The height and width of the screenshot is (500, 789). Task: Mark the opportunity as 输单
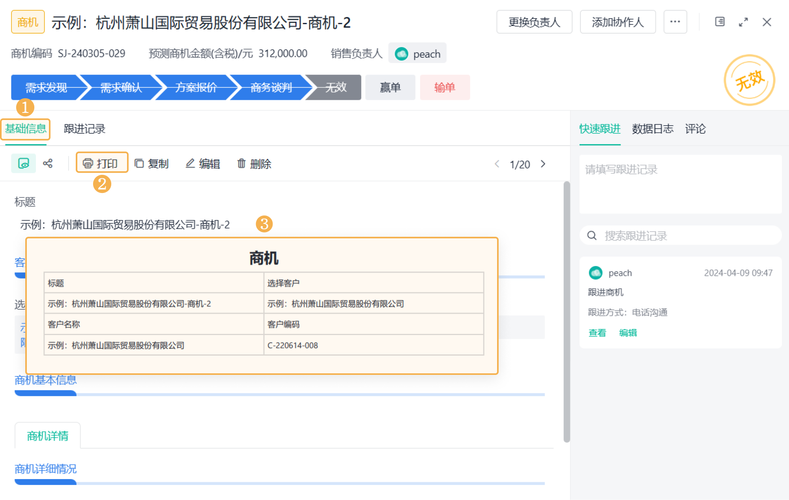point(445,88)
